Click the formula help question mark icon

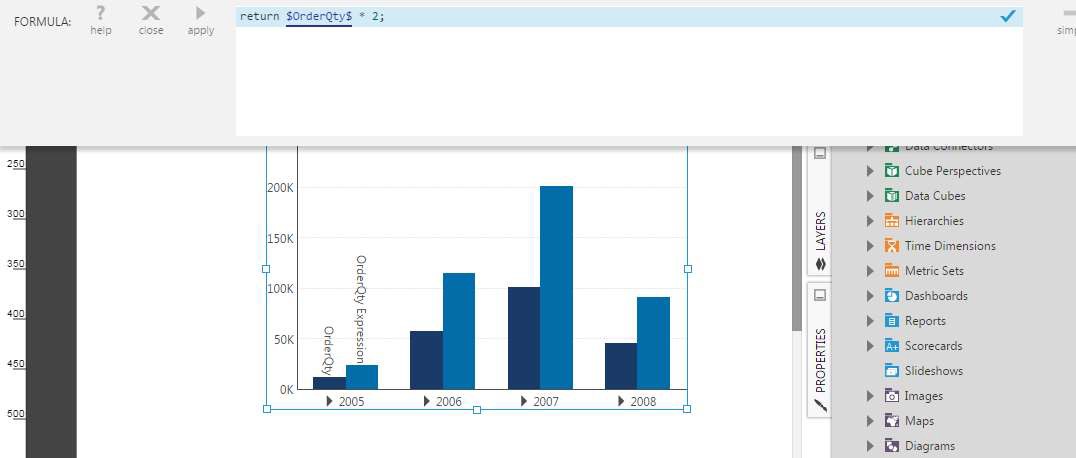100,14
